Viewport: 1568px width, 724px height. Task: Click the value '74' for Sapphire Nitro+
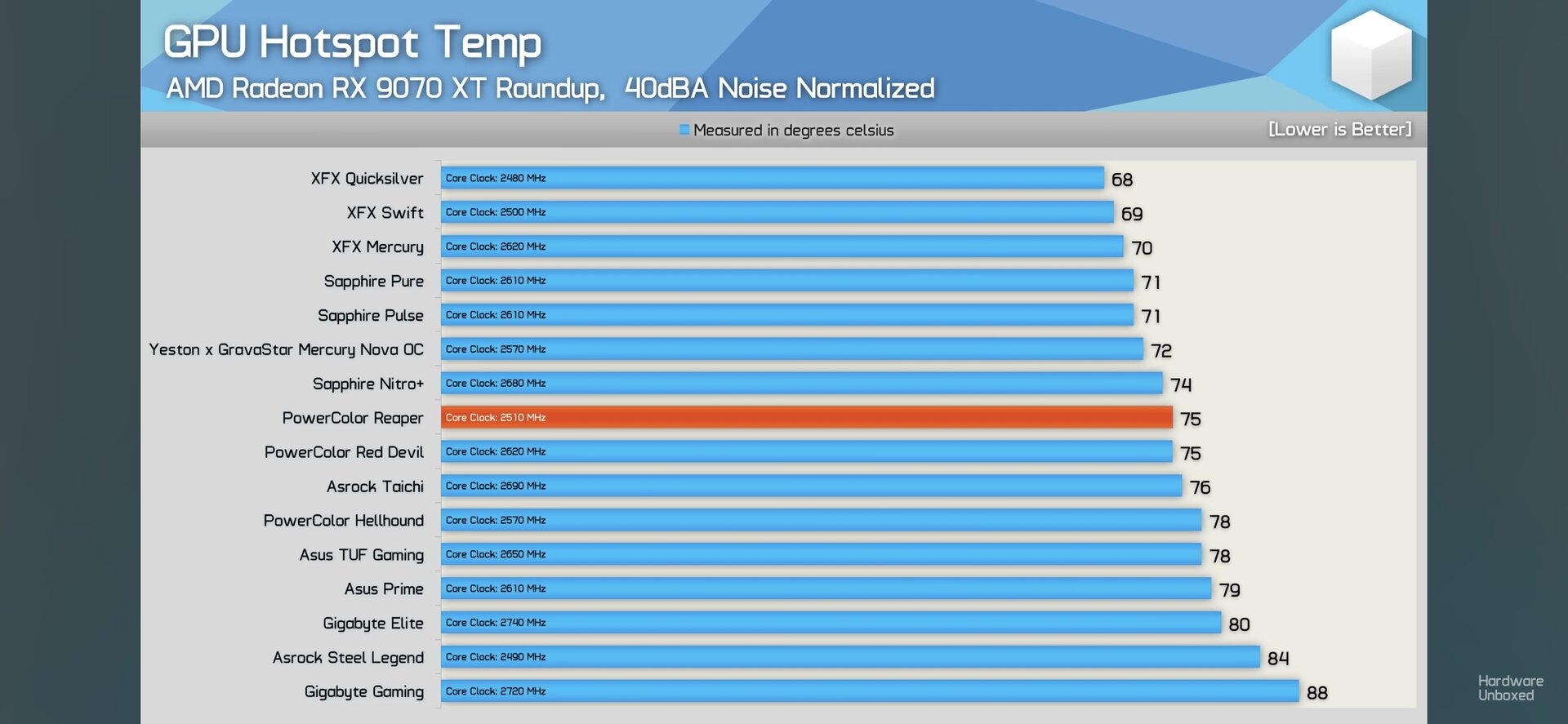(1181, 385)
